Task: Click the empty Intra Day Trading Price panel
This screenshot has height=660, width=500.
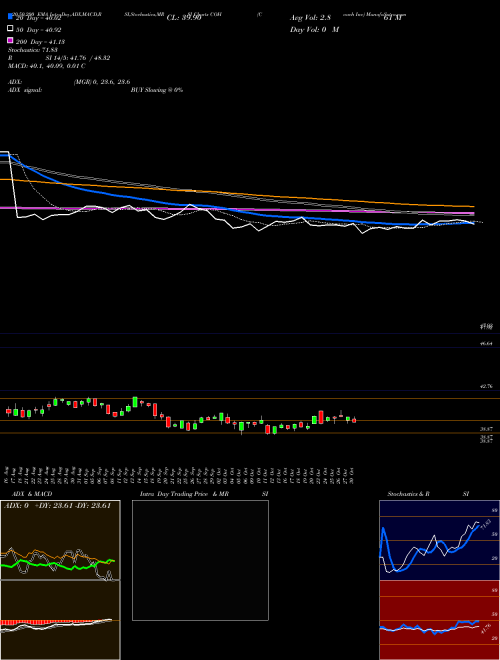Action: tap(200, 560)
